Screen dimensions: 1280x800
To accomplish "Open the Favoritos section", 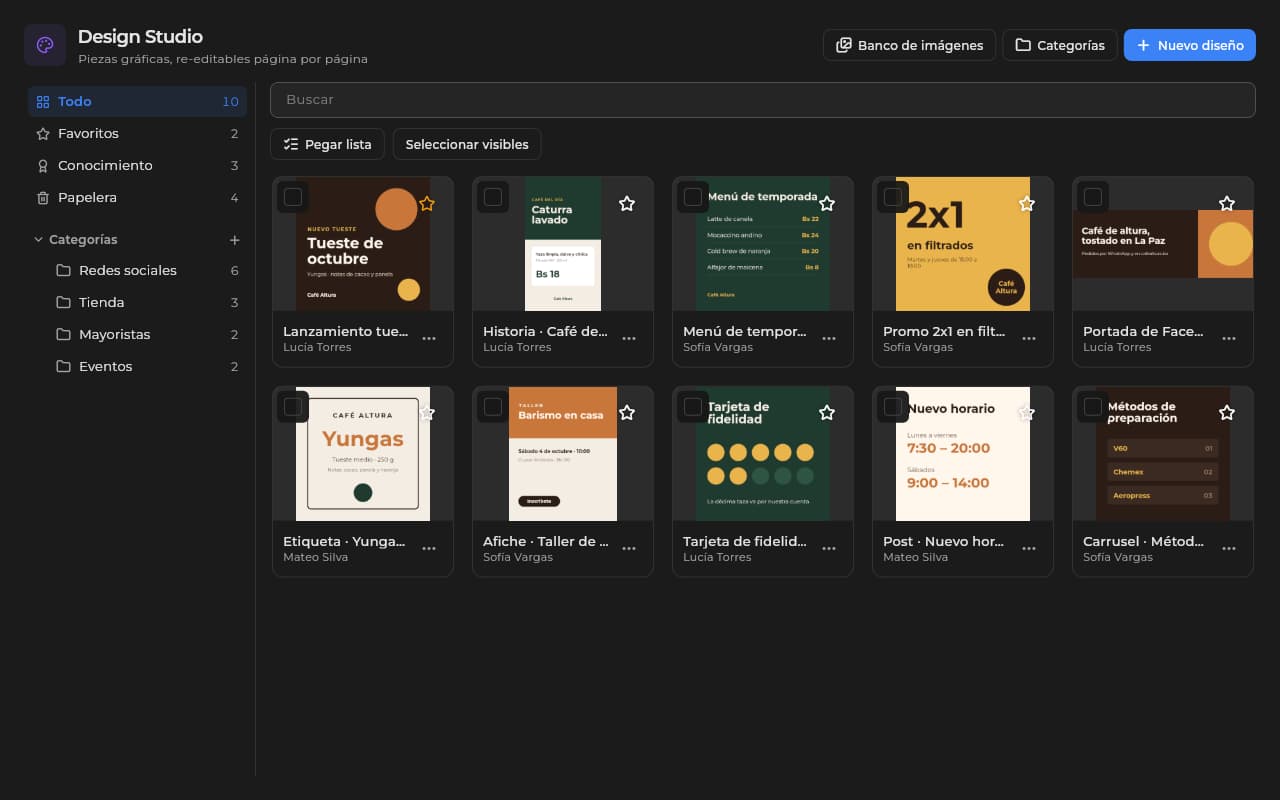I will [137, 133].
